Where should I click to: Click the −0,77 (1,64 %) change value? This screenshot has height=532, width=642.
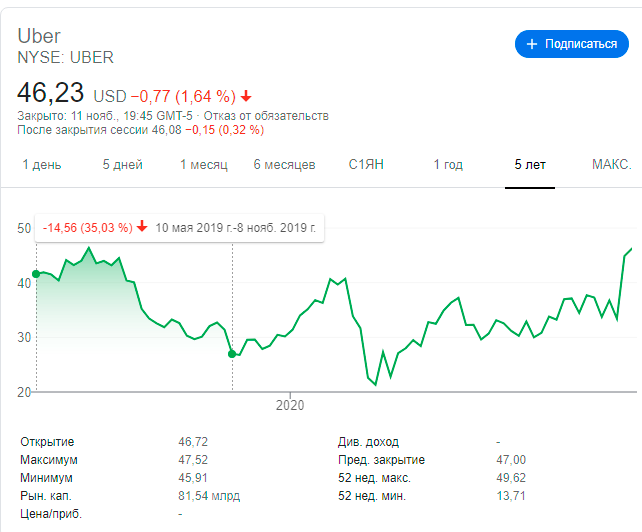point(183,97)
